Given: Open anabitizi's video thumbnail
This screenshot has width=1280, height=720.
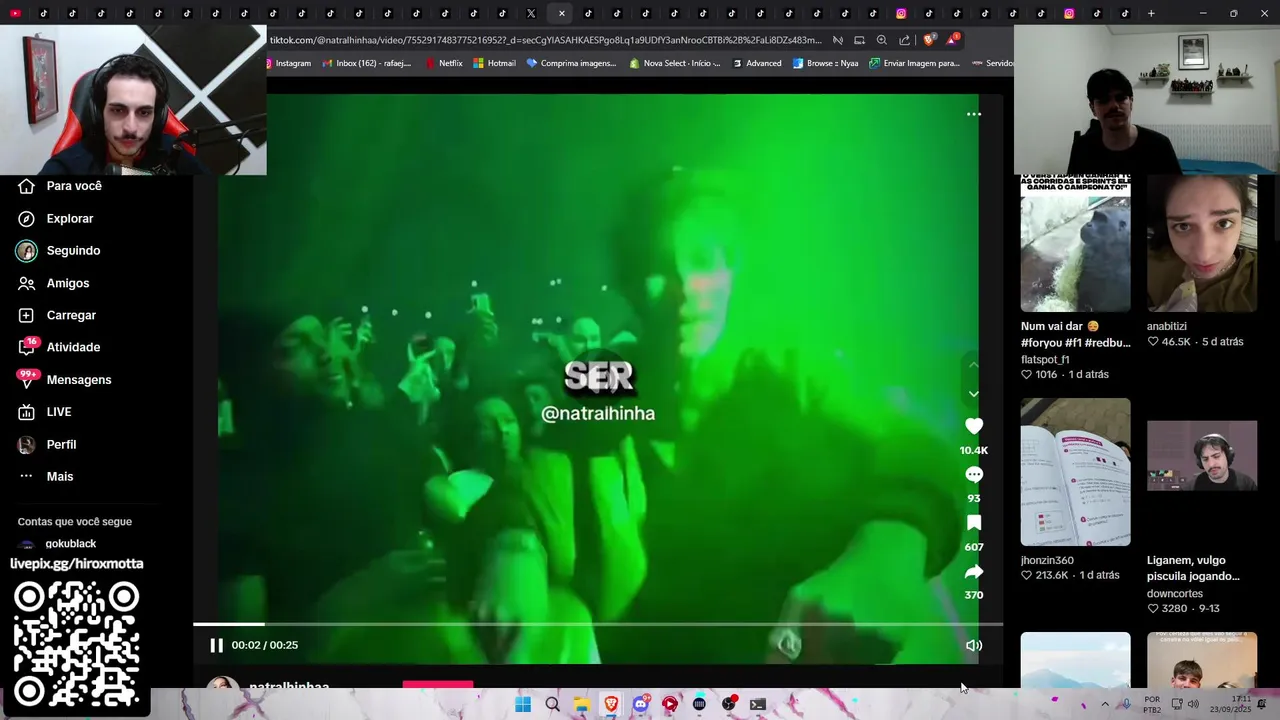Looking at the screenshot, I should 1202,243.
